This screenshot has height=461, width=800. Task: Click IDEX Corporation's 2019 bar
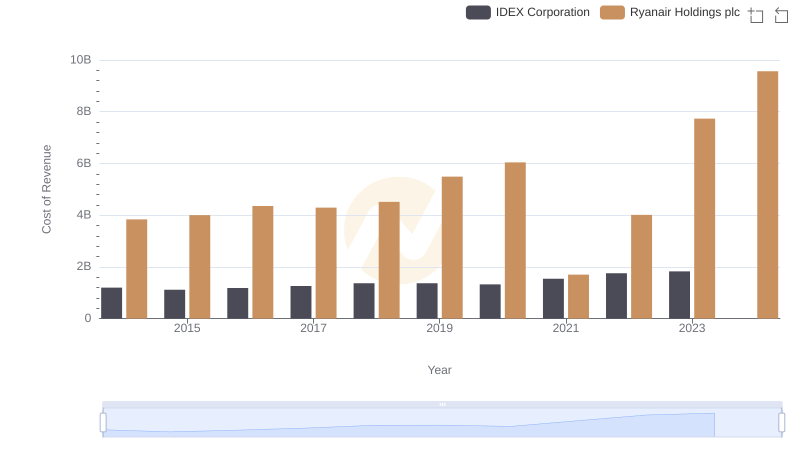427,301
